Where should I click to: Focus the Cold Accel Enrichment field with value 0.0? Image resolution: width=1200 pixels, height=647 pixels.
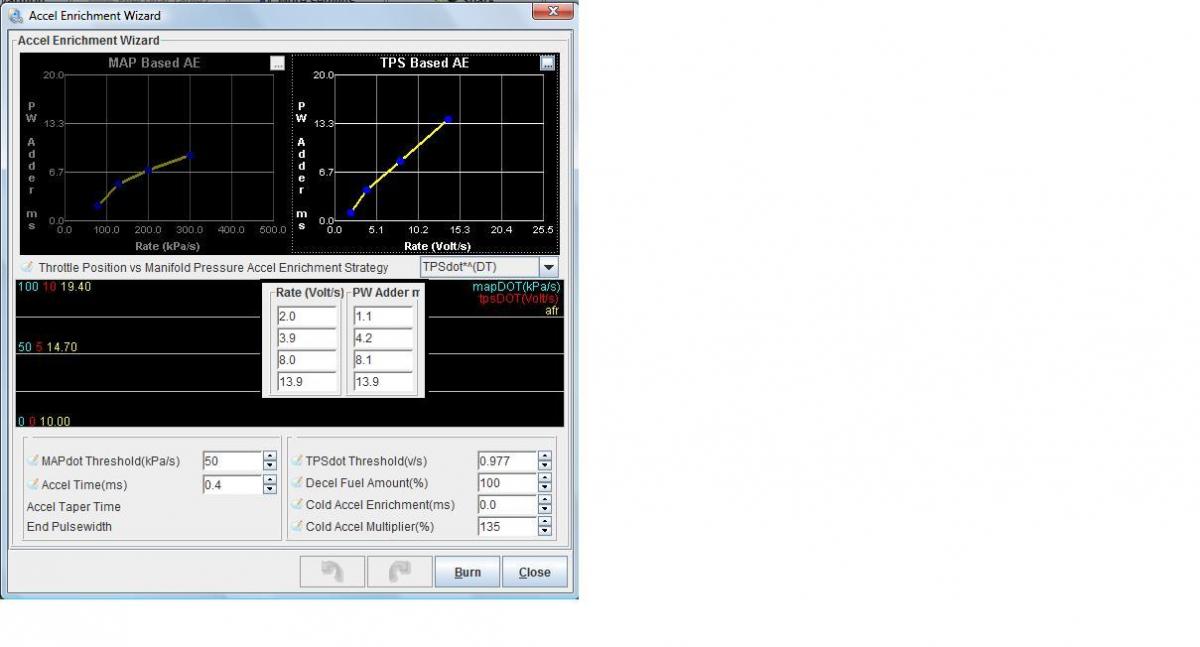507,505
